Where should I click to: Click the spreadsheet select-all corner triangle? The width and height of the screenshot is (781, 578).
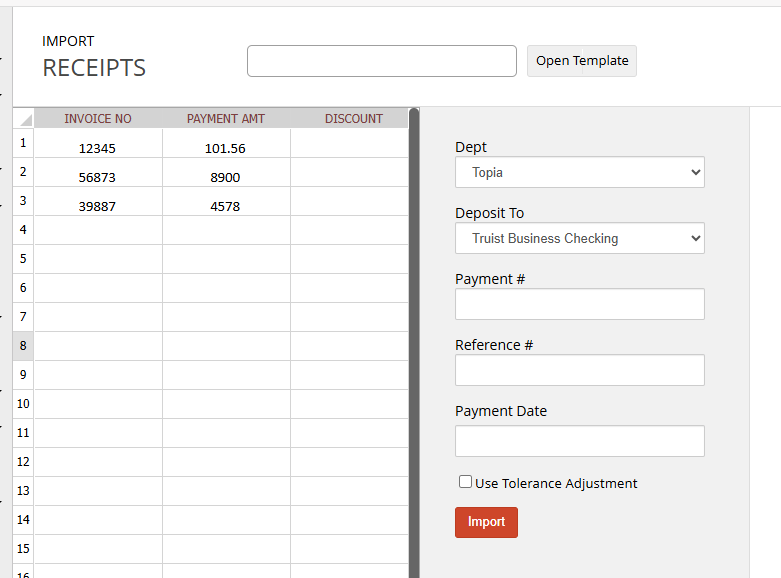pos(23,119)
